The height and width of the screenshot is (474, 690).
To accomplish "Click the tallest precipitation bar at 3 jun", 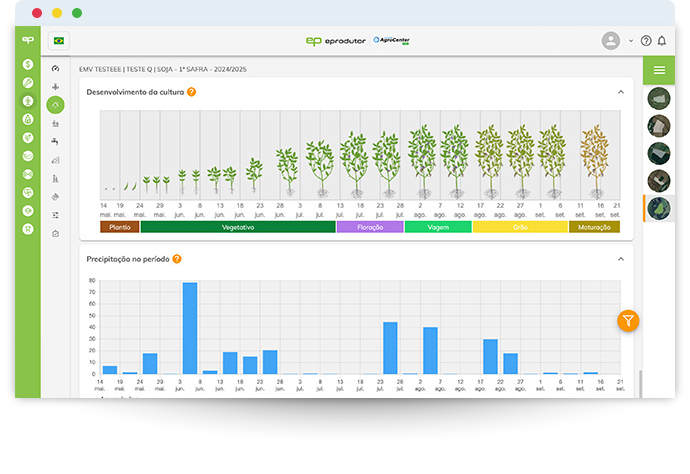I will [189, 328].
